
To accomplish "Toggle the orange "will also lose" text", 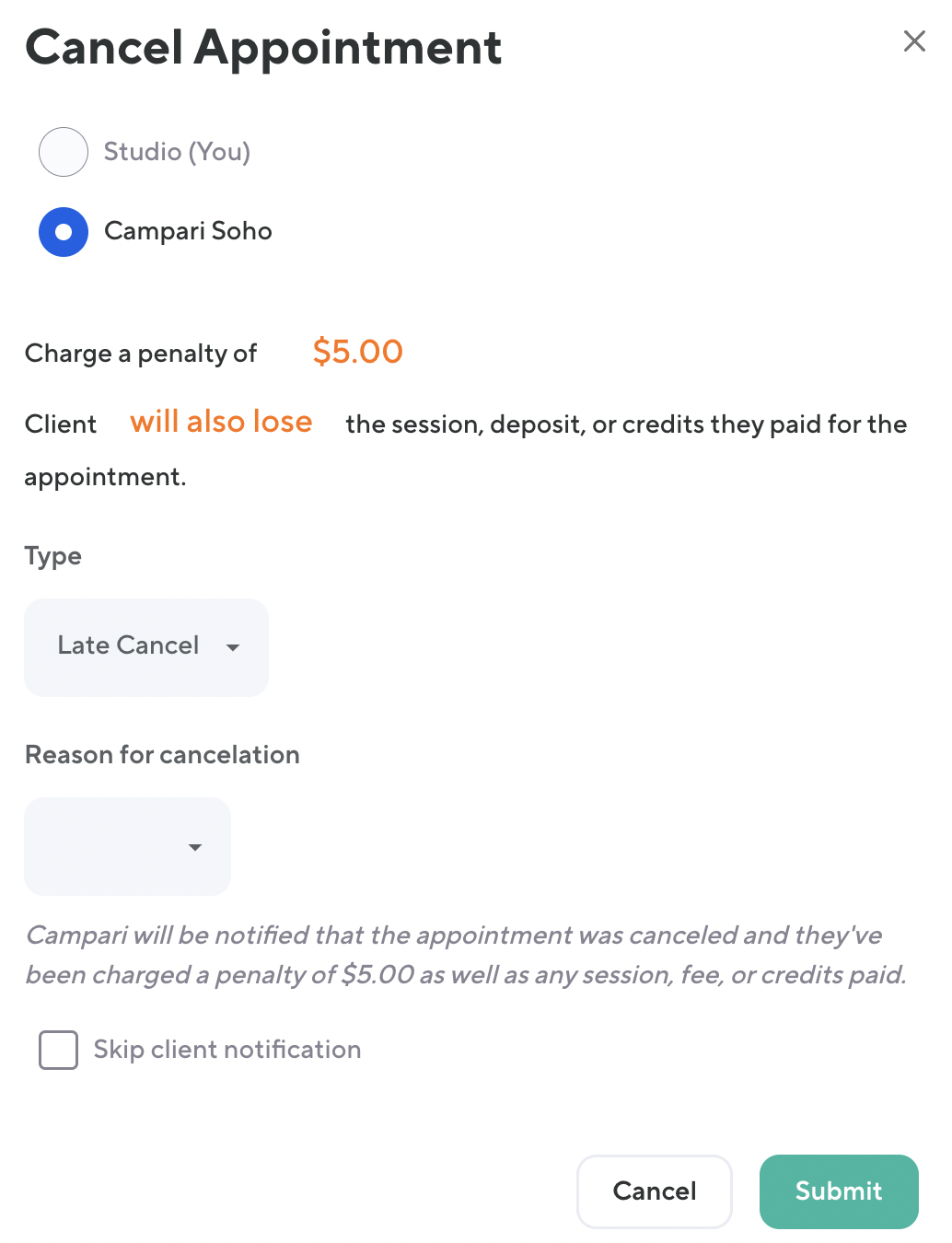I will 221,422.
